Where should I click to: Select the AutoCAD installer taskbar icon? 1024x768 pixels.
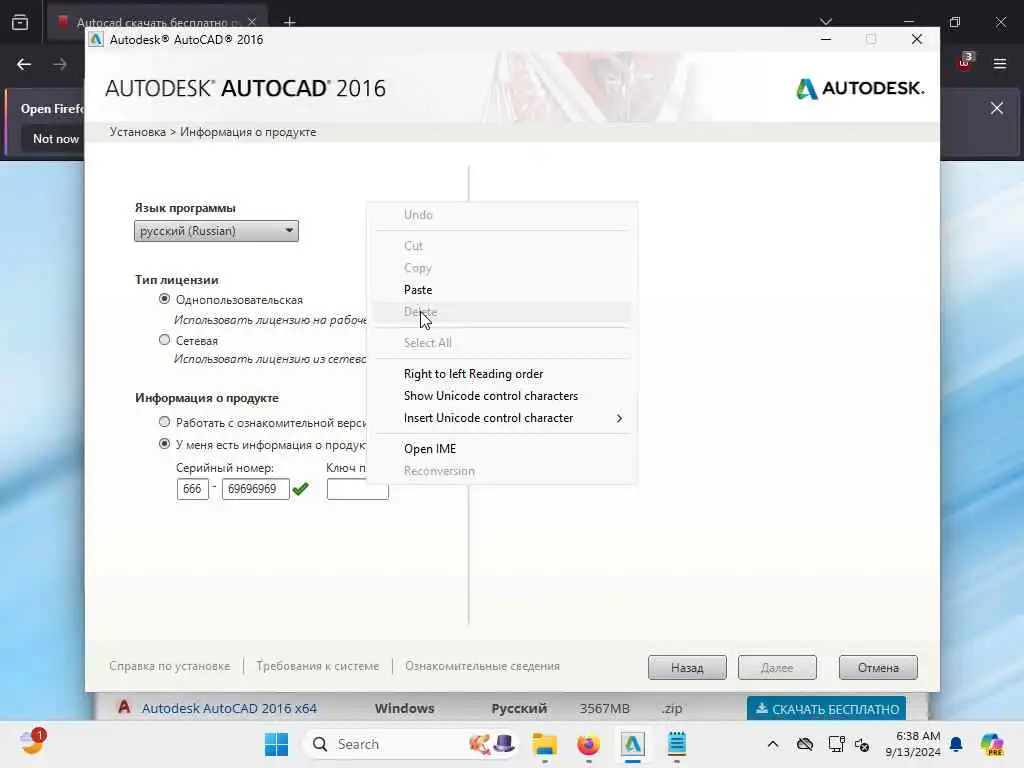pyautogui.click(x=632, y=744)
